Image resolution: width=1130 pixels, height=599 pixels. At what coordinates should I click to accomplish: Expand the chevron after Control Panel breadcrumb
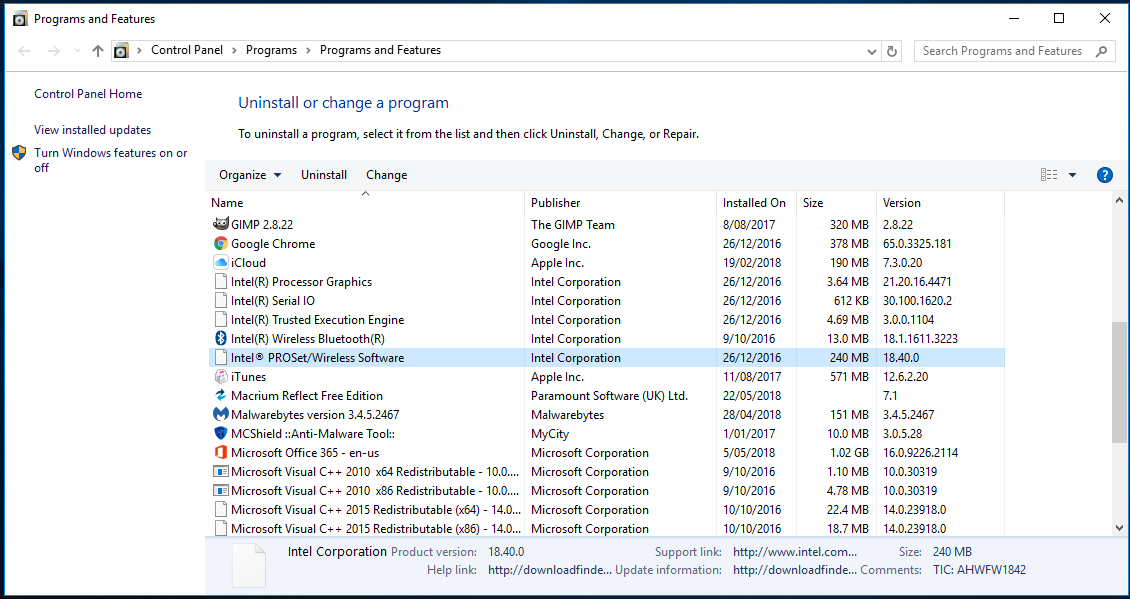coord(234,50)
